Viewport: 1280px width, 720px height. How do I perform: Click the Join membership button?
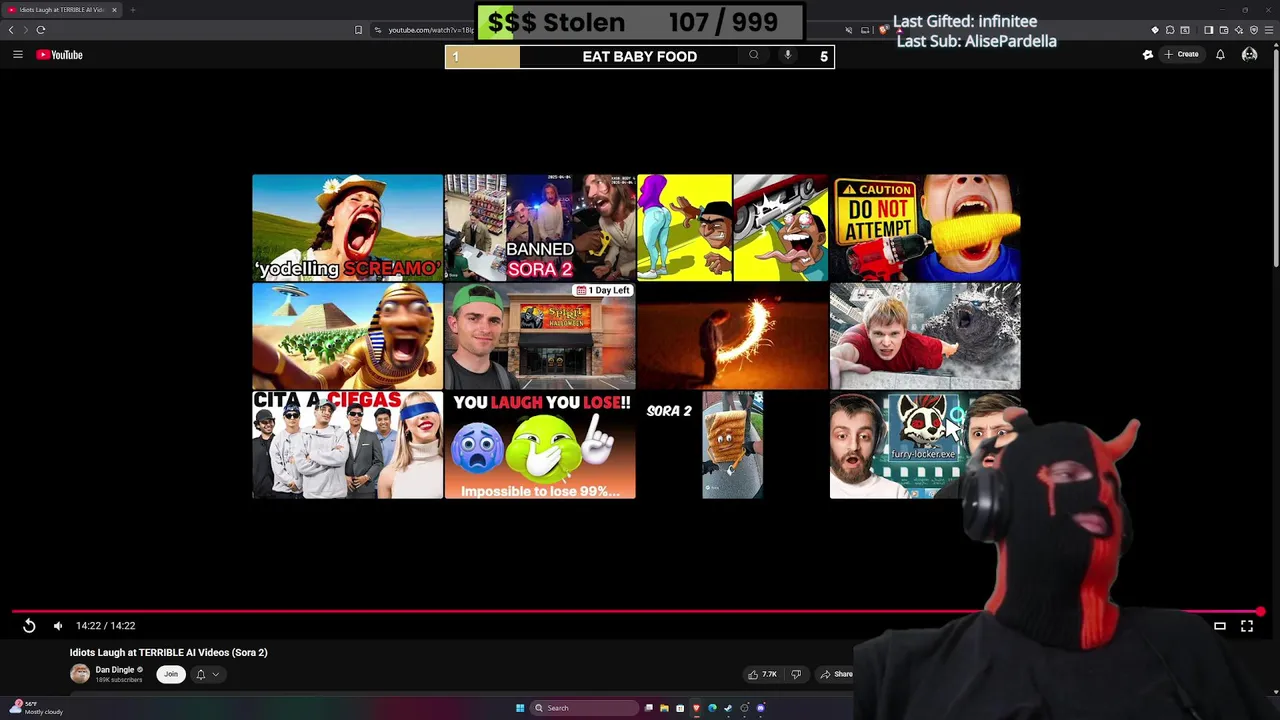171,674
